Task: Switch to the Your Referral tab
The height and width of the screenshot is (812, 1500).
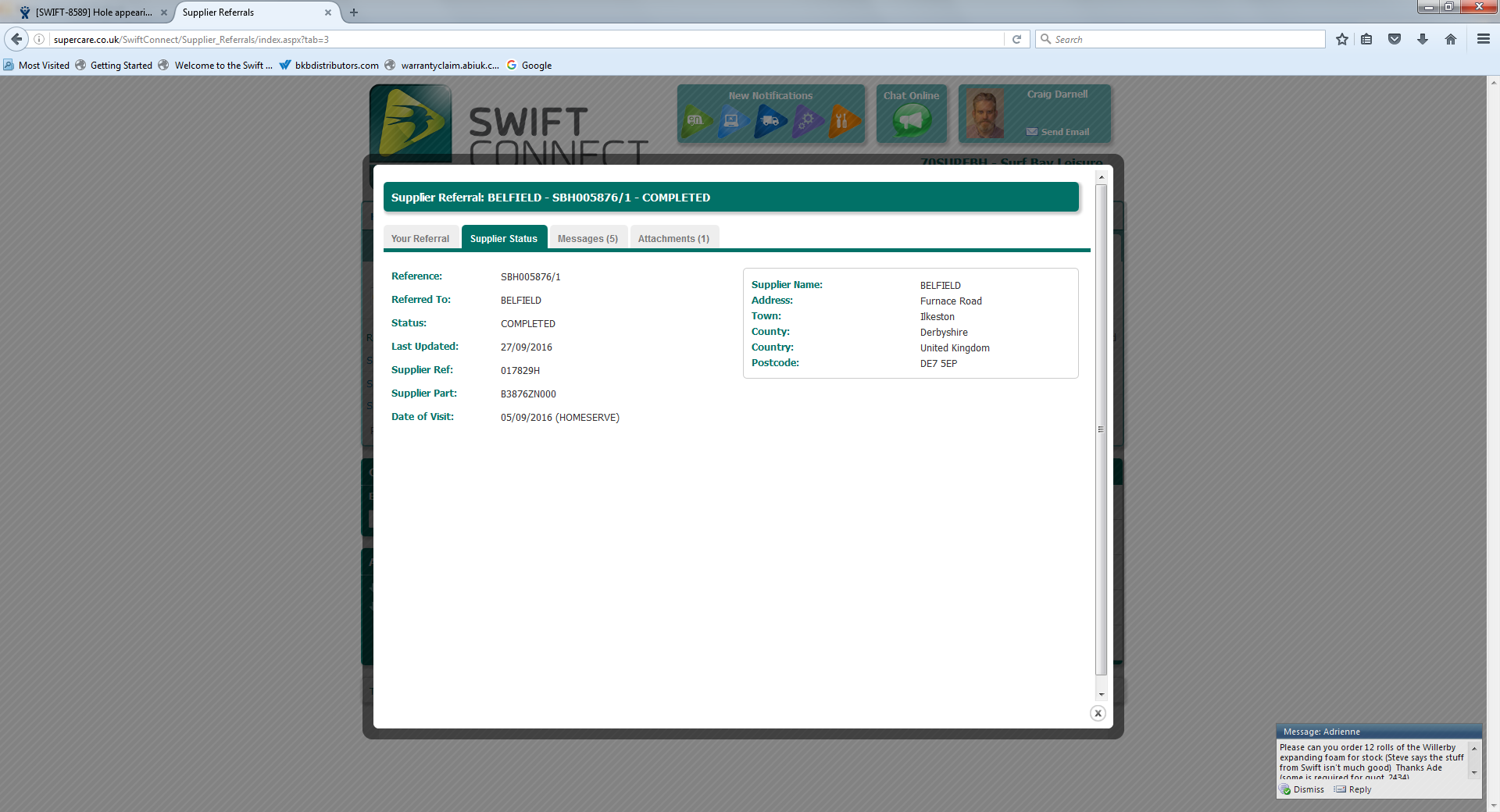Action: (420, 238)
